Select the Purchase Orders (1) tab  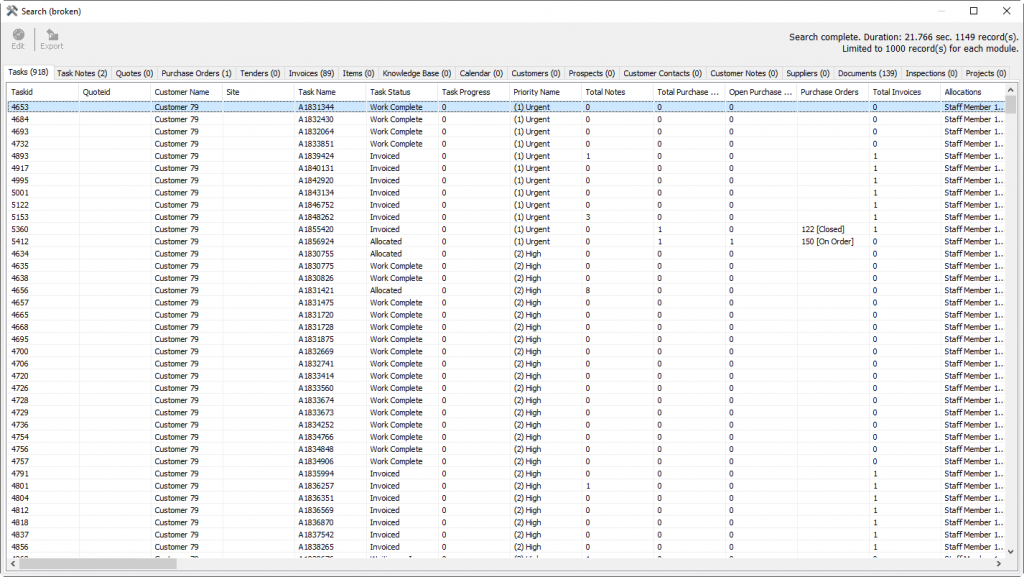tap(196, 73)
